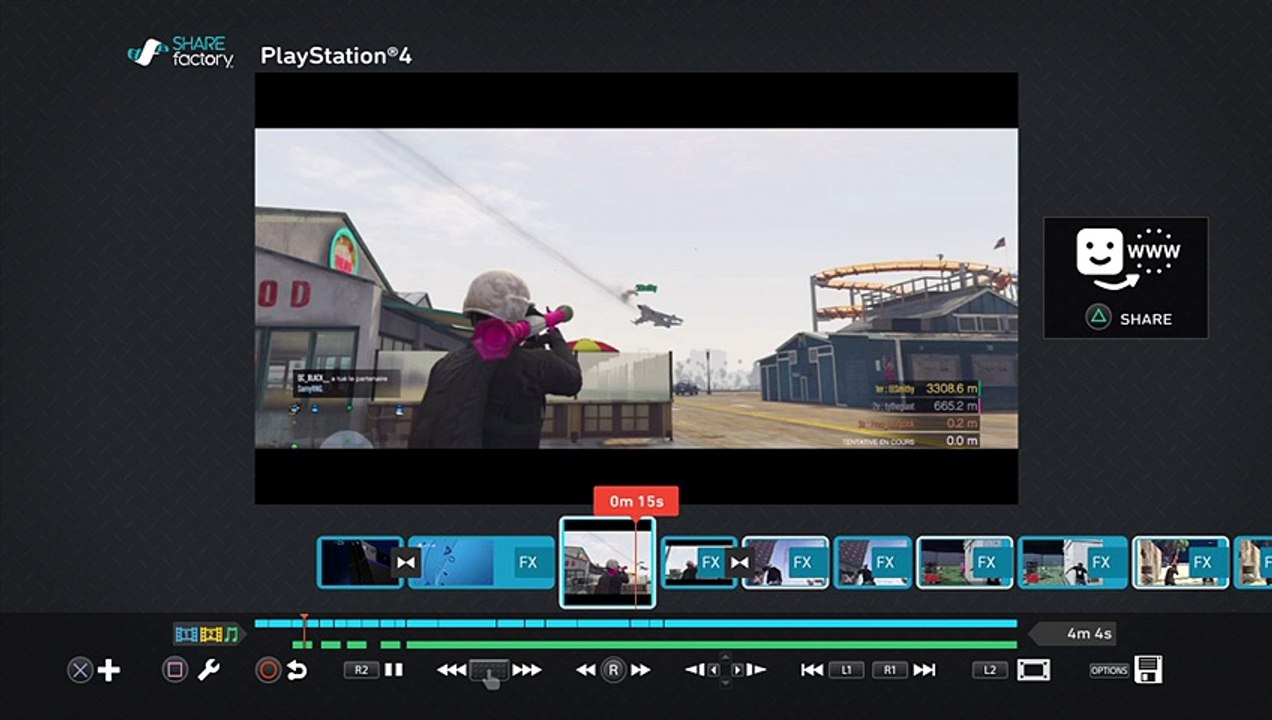Select the highlighted clip under the playhead

[607, 562]
